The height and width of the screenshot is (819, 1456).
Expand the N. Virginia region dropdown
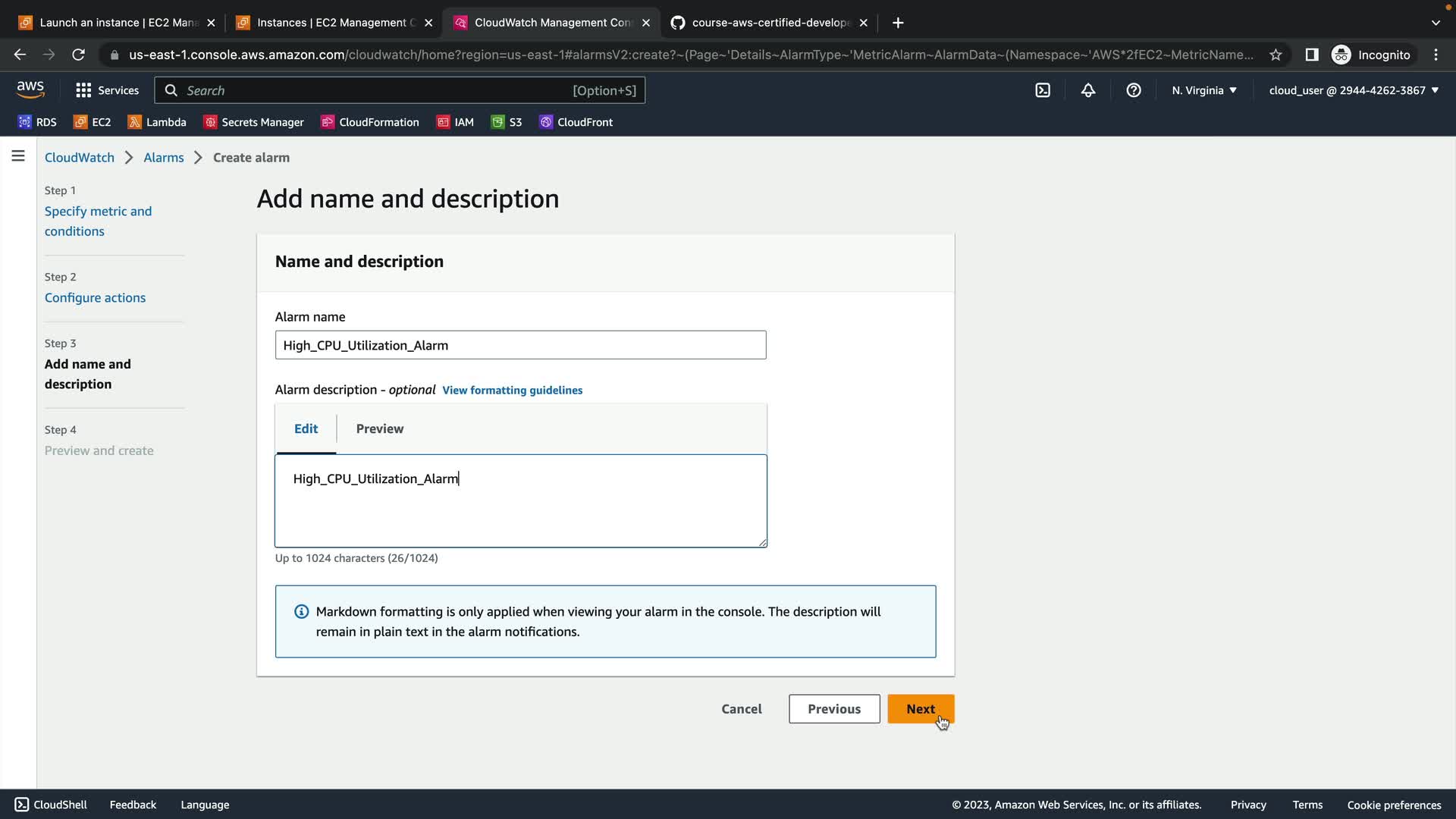click(1204, 90)
